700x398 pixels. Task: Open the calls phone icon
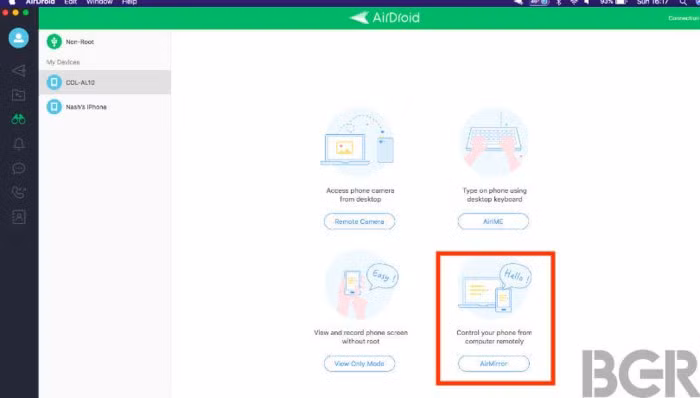pyautogui.click(x=19, y=192)
